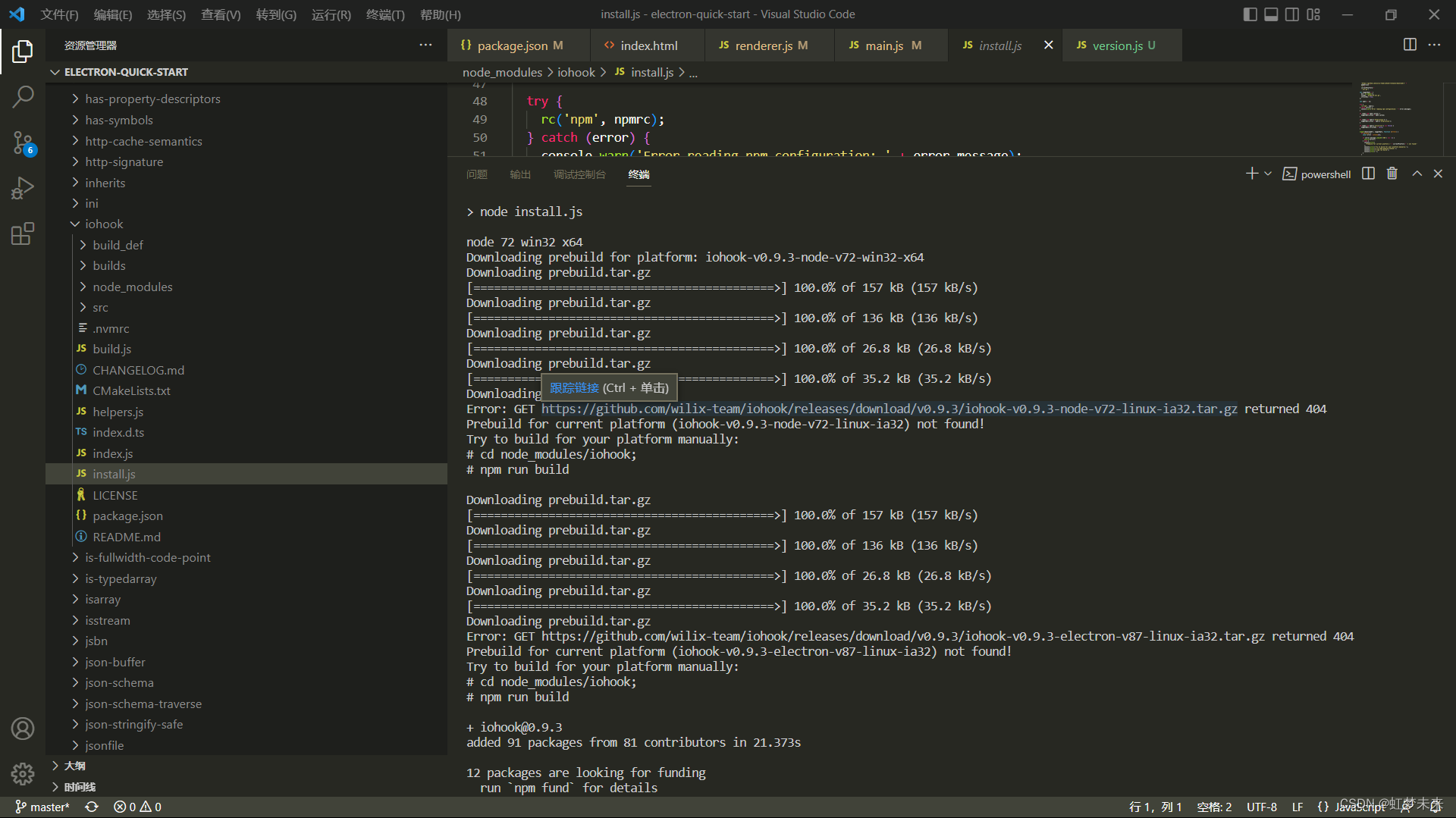Split the editor to the right
The height and width of the screenshot is (818, 1456).
pos(1410,45)
